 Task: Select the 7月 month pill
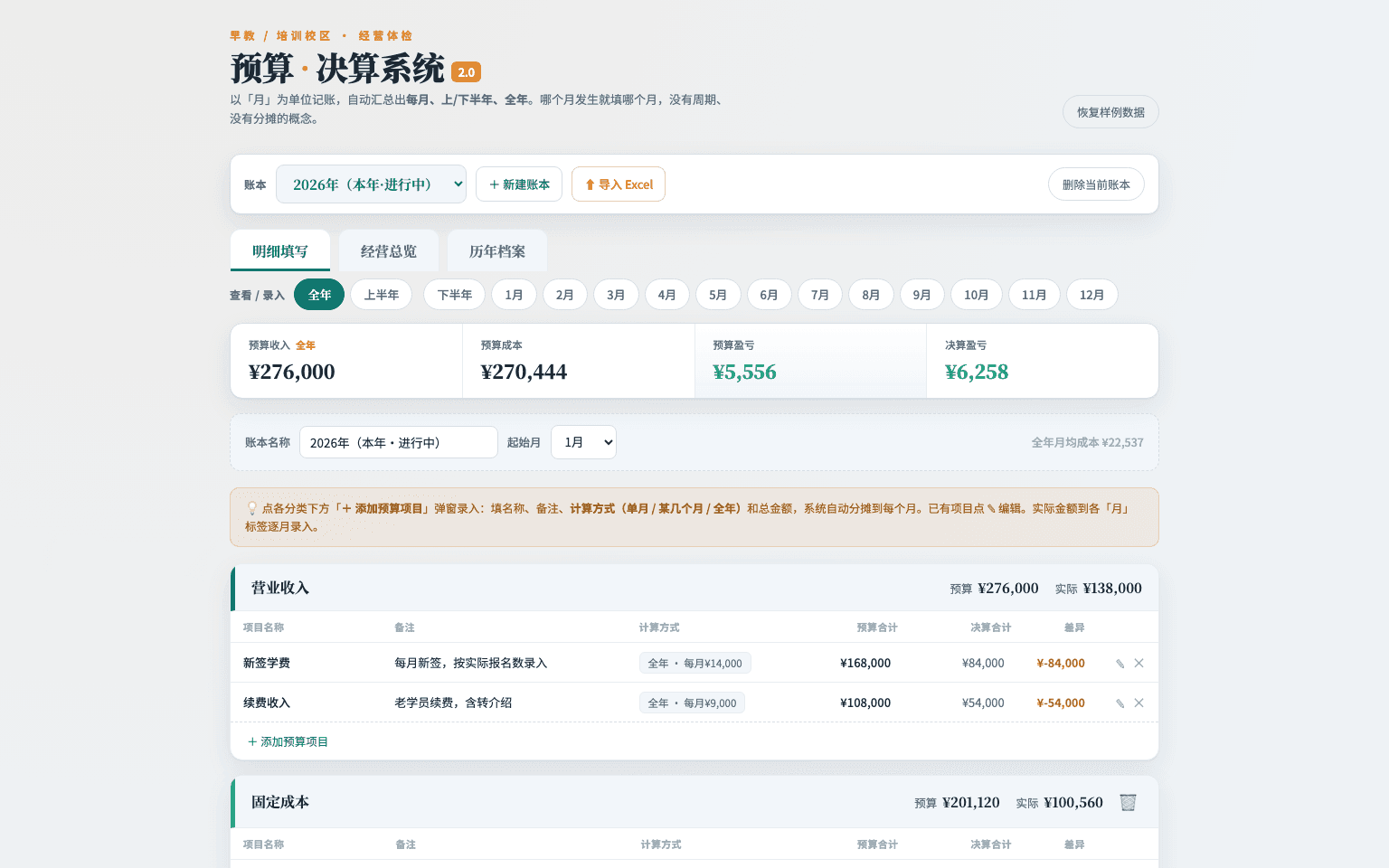tap(820, 295)
